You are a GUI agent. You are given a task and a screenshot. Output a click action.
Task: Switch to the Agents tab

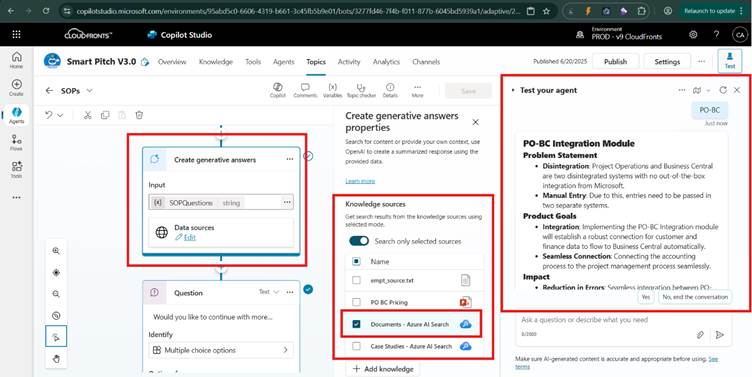point(283,62)
